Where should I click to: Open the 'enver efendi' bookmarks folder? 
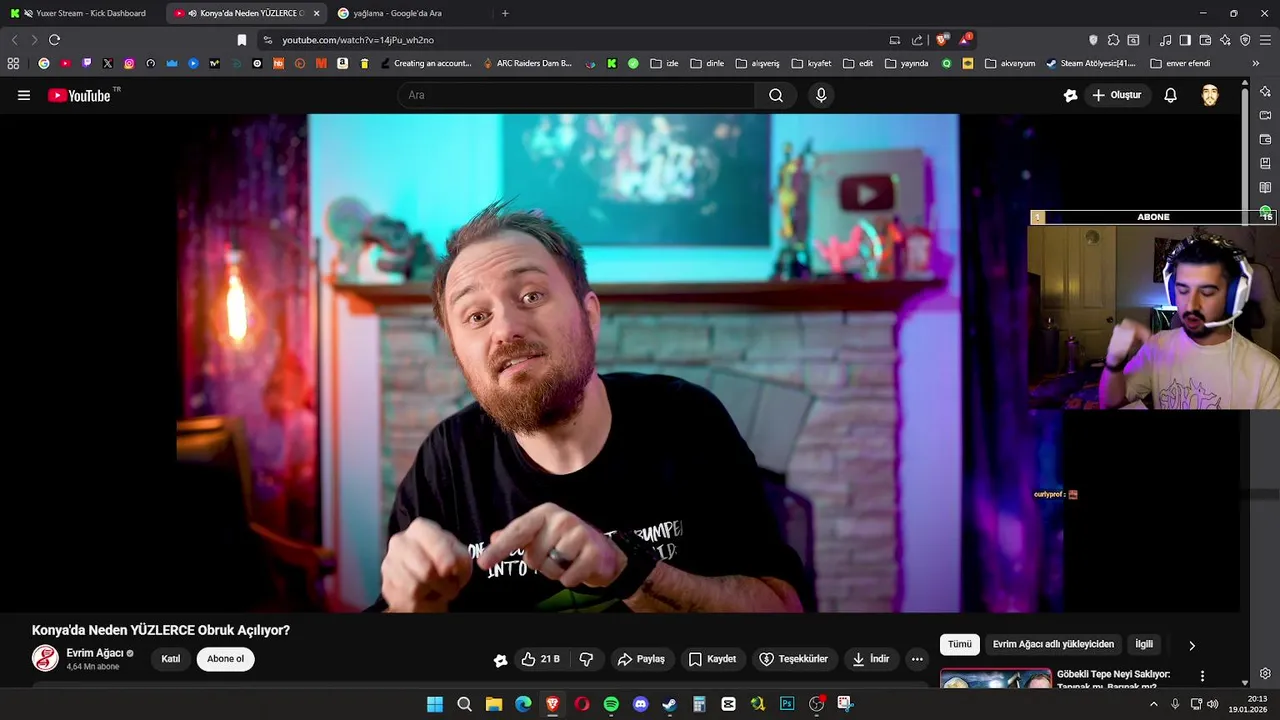pyautogui.click(x=1180, y=63)
